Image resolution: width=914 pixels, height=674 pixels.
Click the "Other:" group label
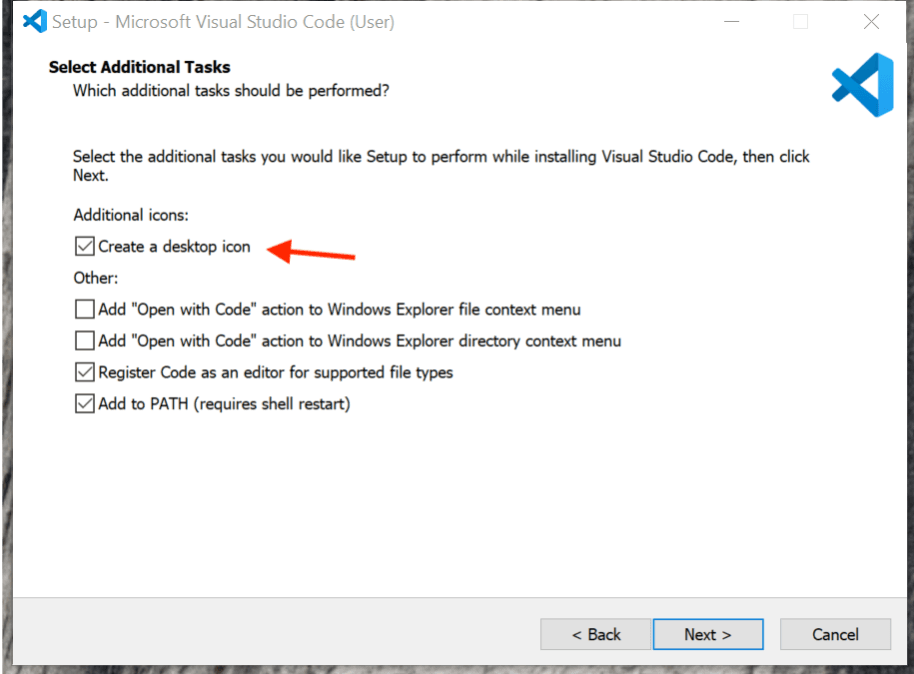click(x=96, y=278)
